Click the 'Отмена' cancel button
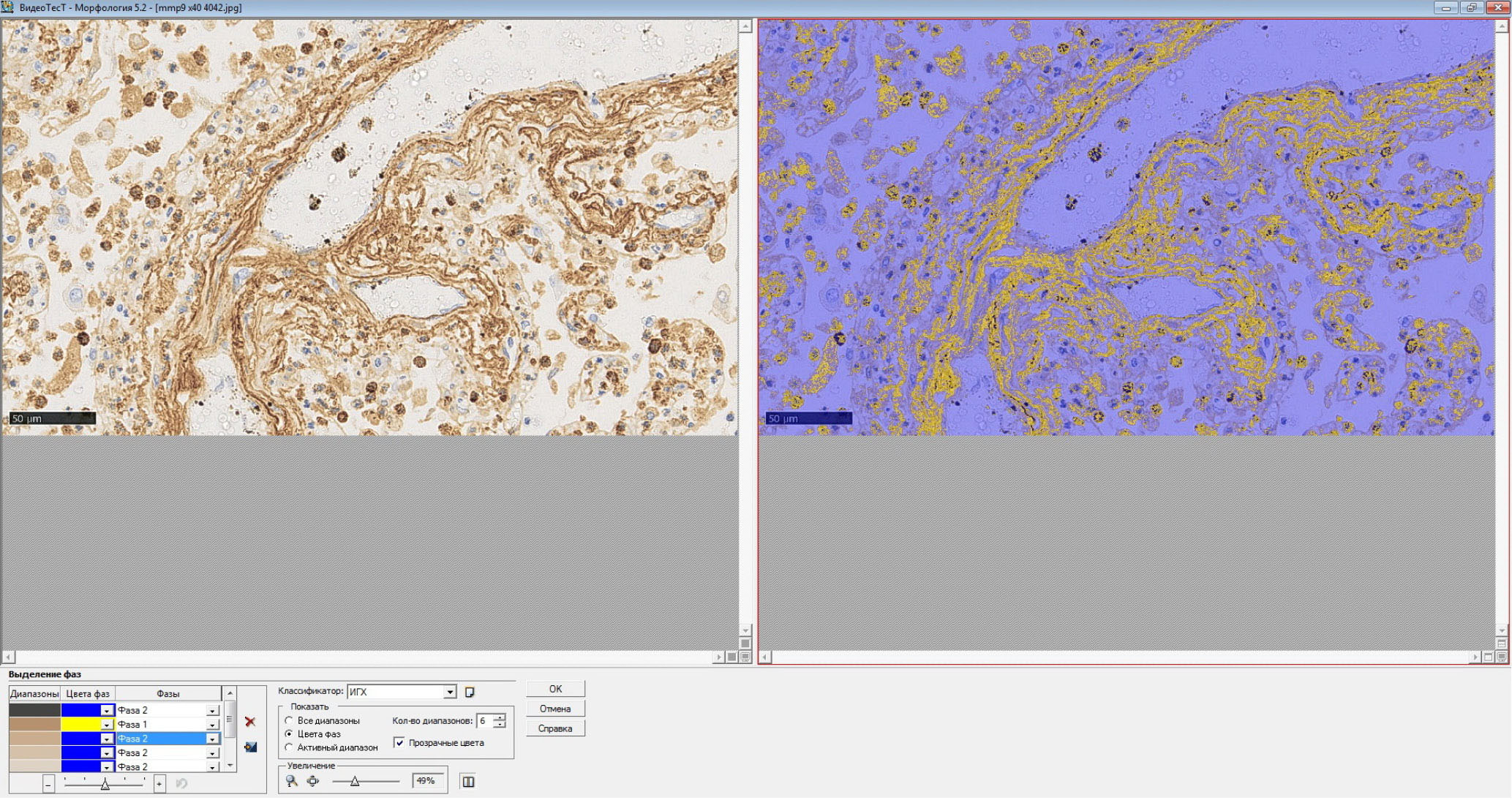1512x800 pixels. tap(555, 709)
